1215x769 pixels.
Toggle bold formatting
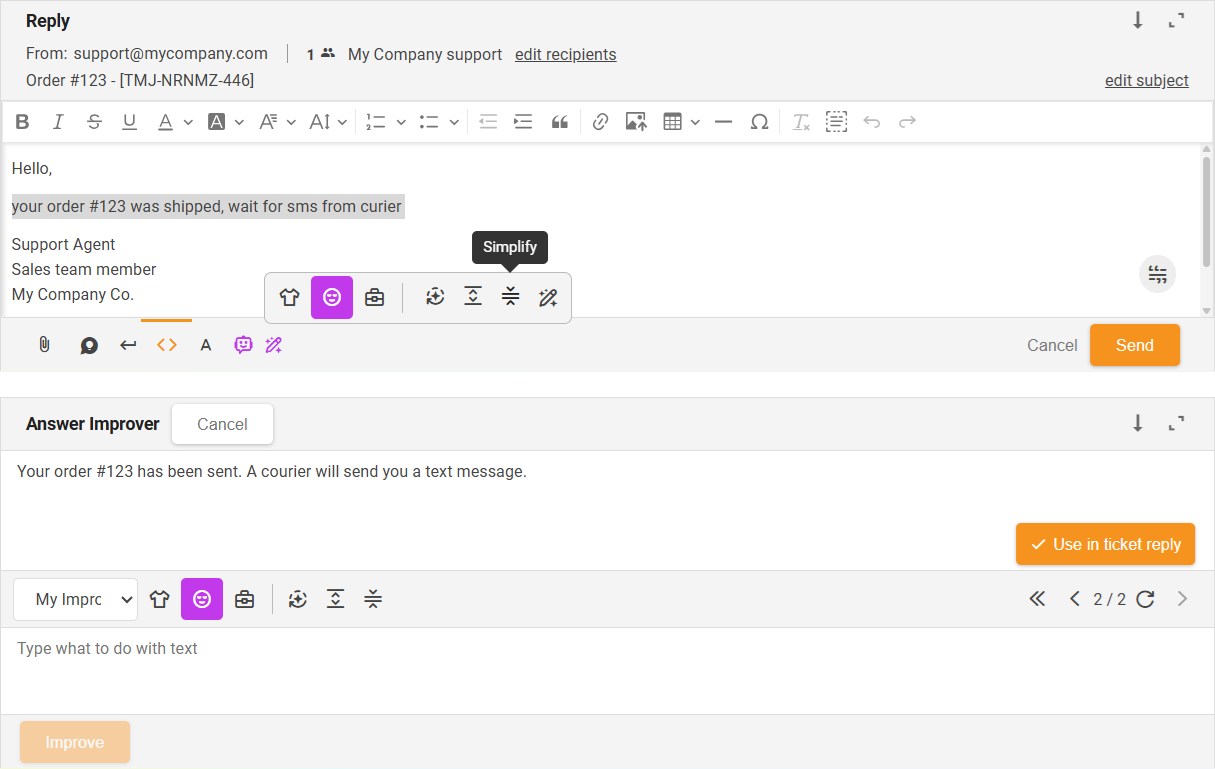click(22, 121)
